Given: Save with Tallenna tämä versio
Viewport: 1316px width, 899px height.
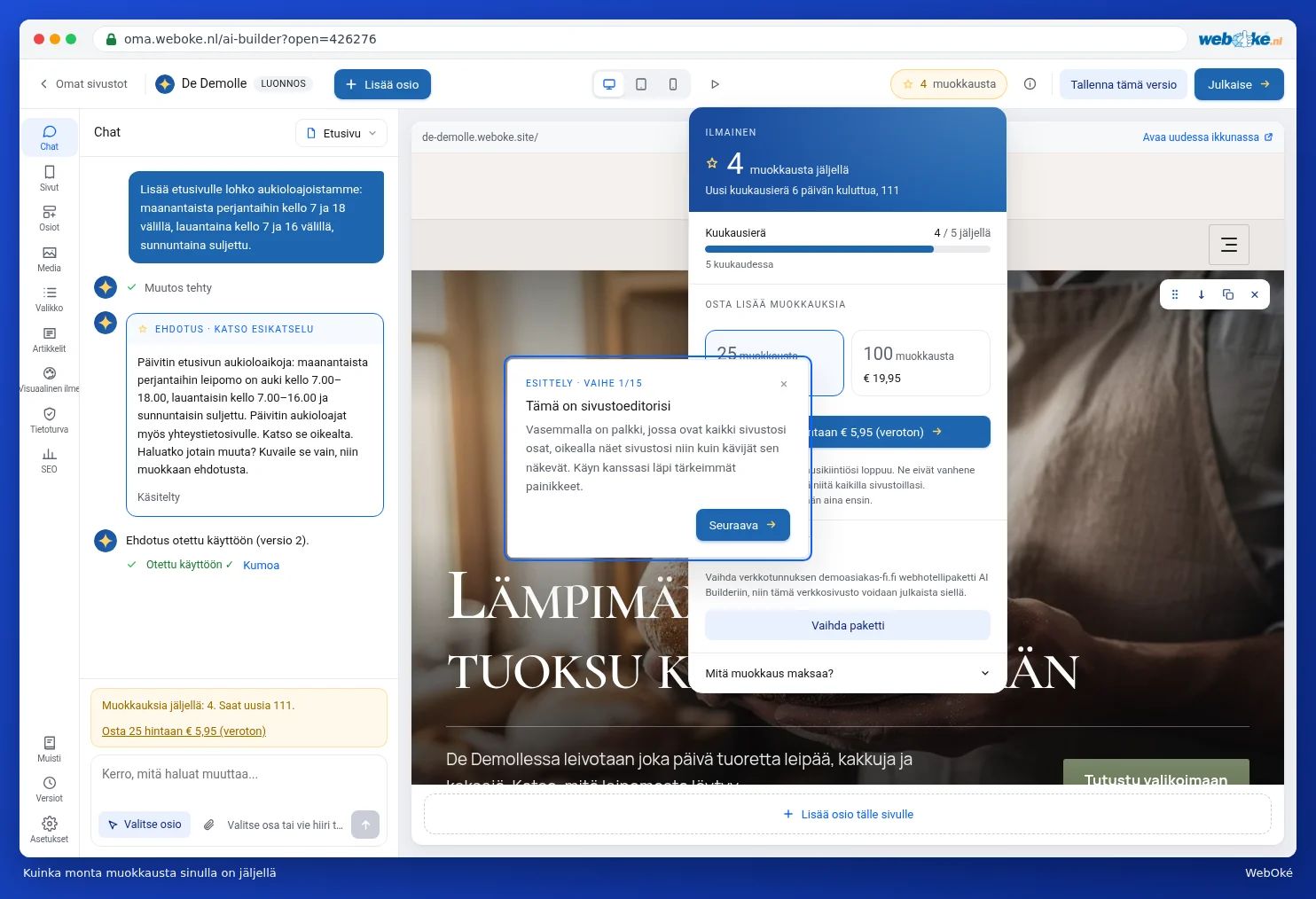Looking at the screenshot, I should [1124, 84].
